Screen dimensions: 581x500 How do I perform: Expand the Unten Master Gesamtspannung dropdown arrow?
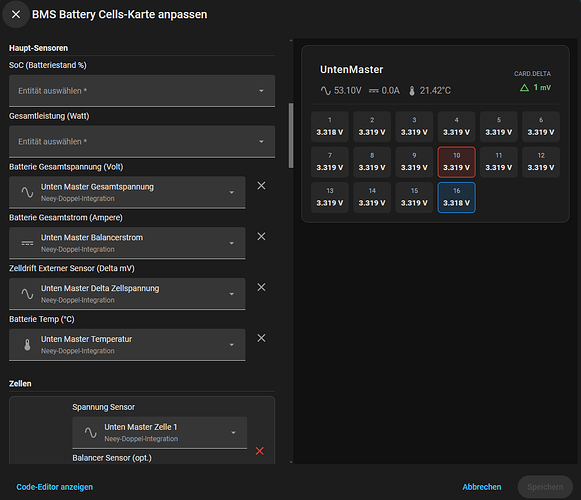(232, 192)
